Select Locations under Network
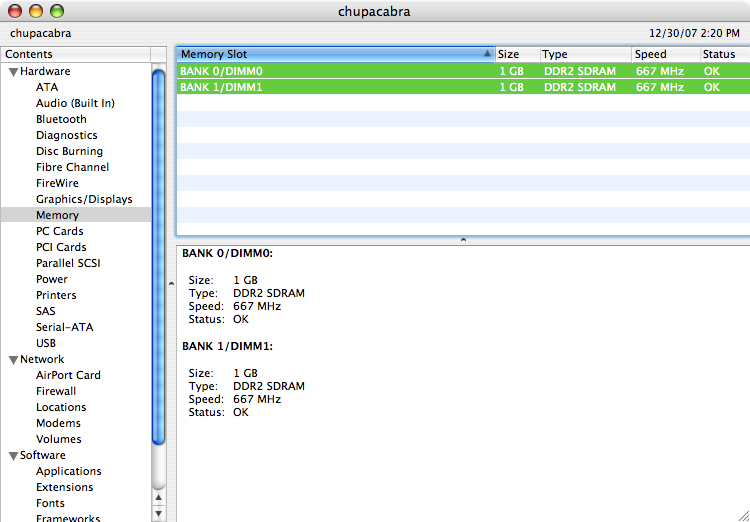The image size is (750, 522). coord(61,407)
